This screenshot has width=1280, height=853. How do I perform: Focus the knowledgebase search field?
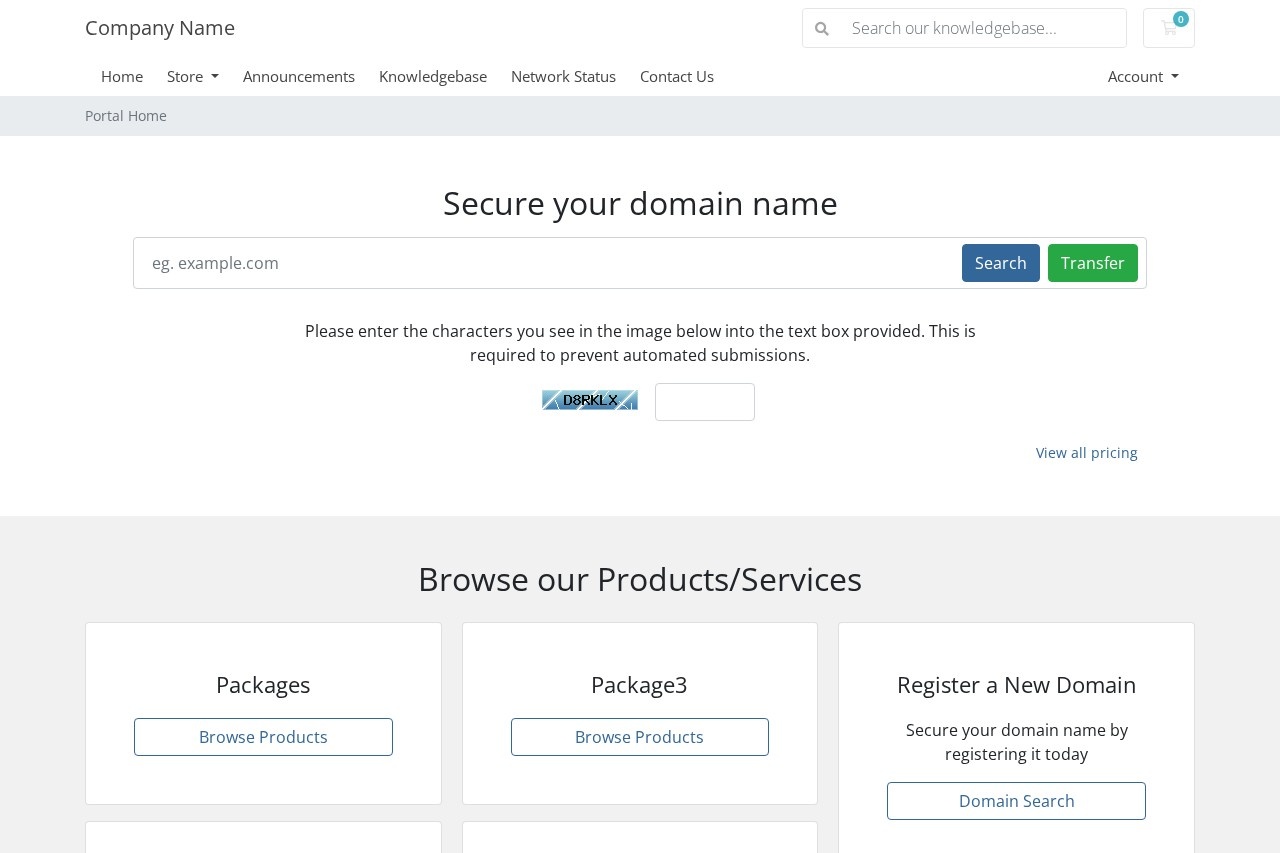click(x=983, y=29)
